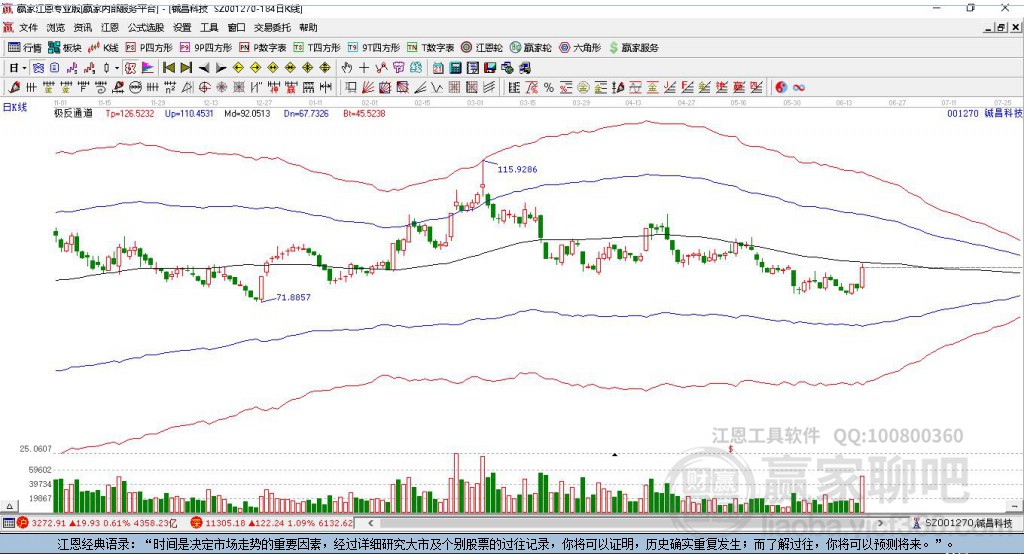Switch to the K线 candlestick chart
The height and width of the screenshot is (554, 1024).
coord(103,48)
